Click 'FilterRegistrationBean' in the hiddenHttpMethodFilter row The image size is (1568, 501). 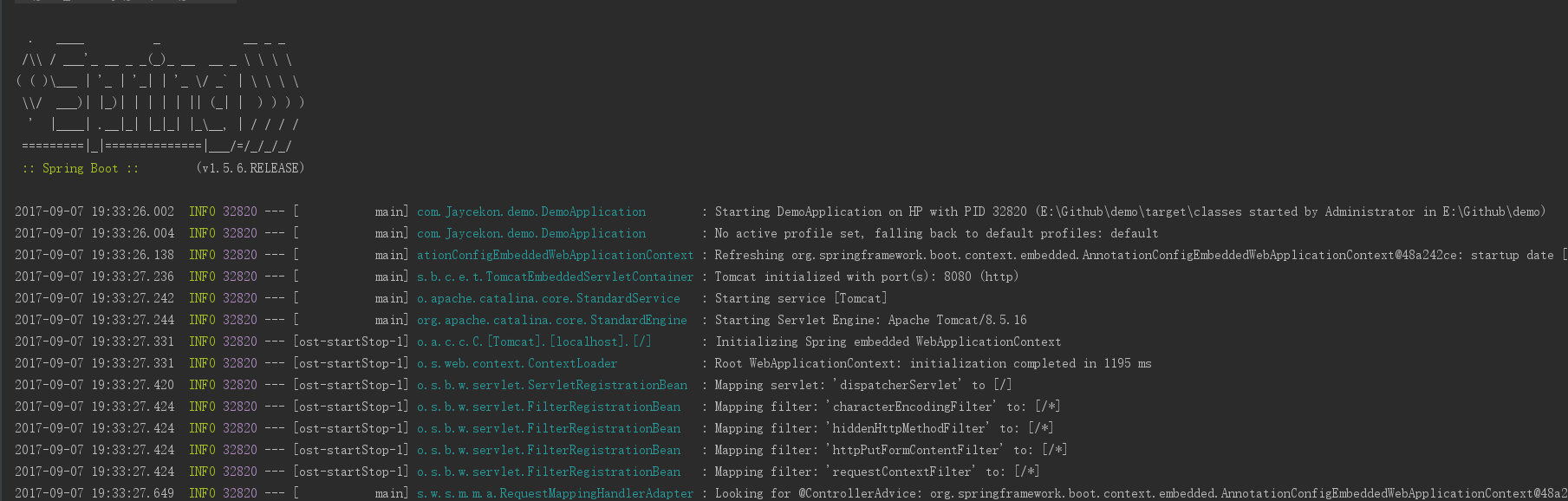coord(604,428)
